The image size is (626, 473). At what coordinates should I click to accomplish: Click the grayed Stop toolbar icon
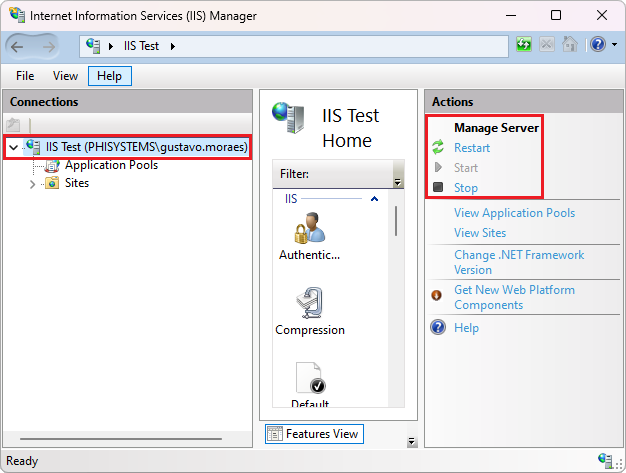pyautogui.click(x=547, y=44)
